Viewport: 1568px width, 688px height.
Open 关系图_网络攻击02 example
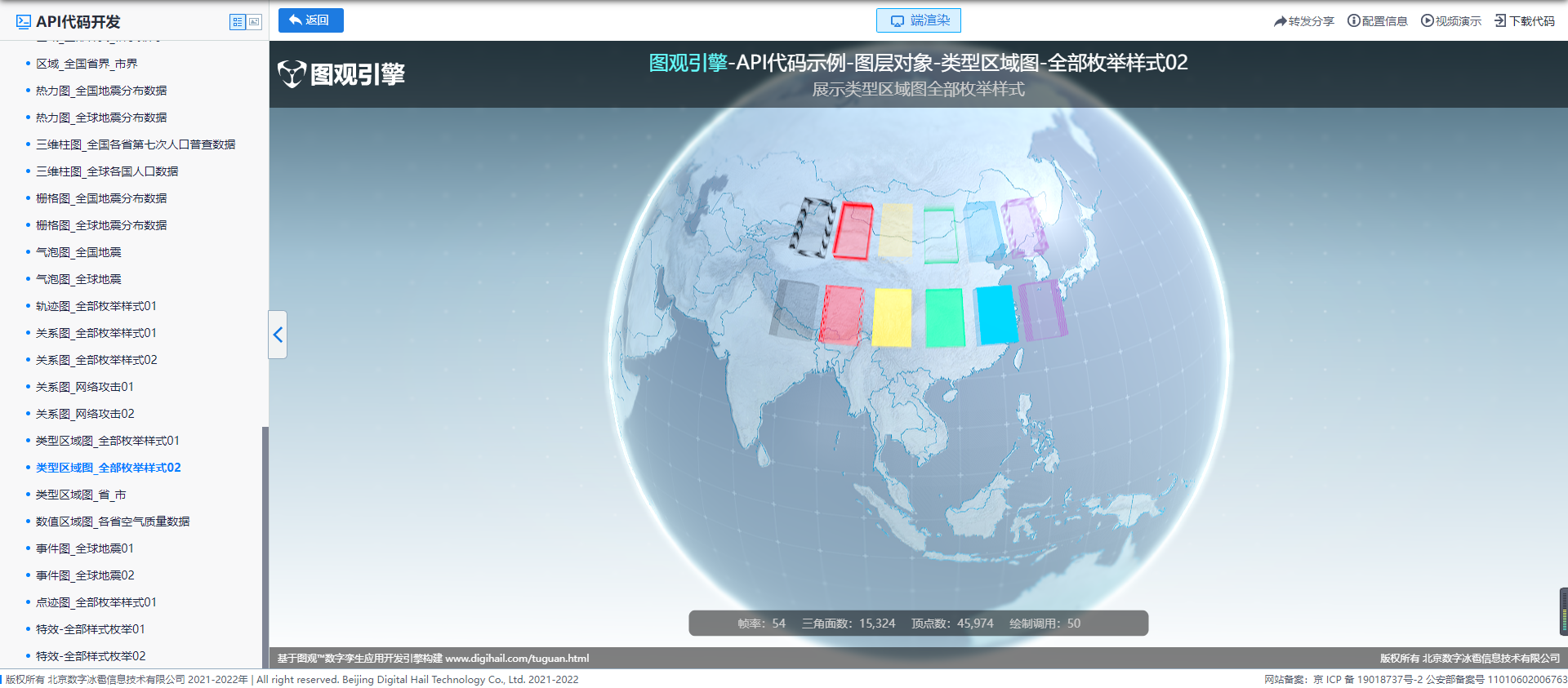click(x=85, y=414)
